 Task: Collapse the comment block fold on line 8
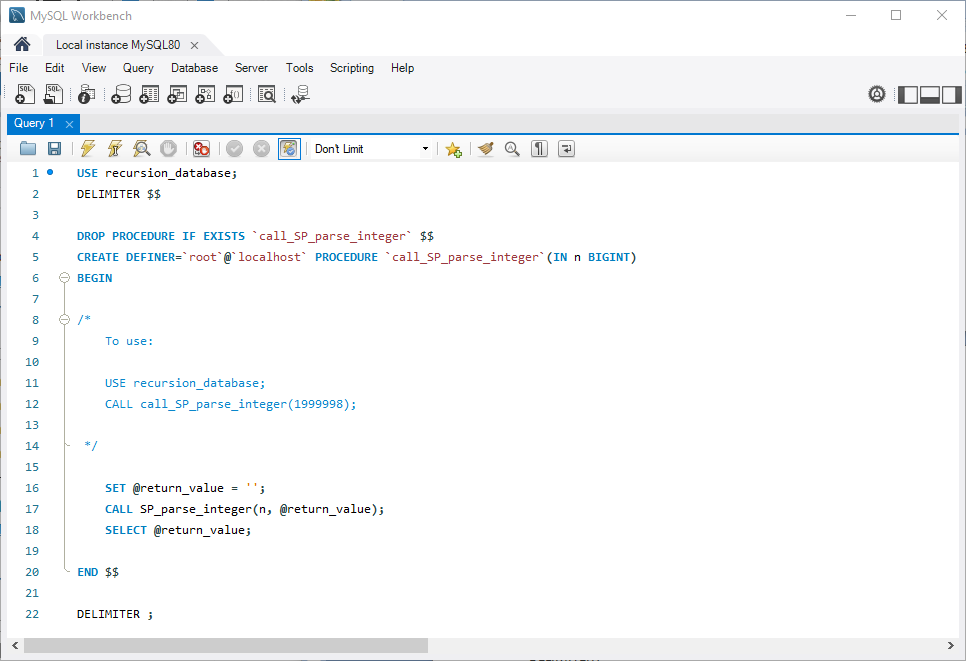tap(64, 320)
